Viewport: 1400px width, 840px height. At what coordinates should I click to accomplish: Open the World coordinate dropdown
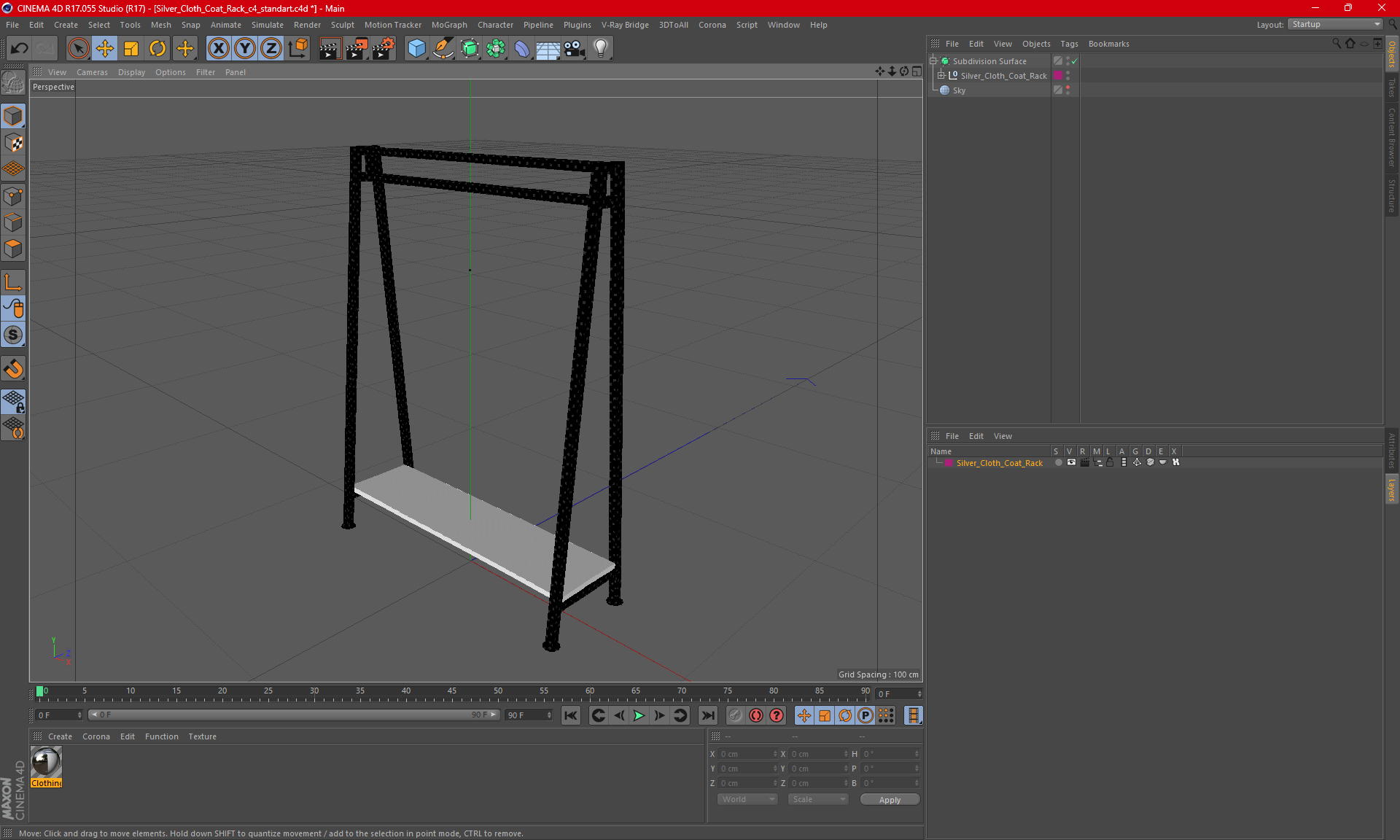point(747,799)
